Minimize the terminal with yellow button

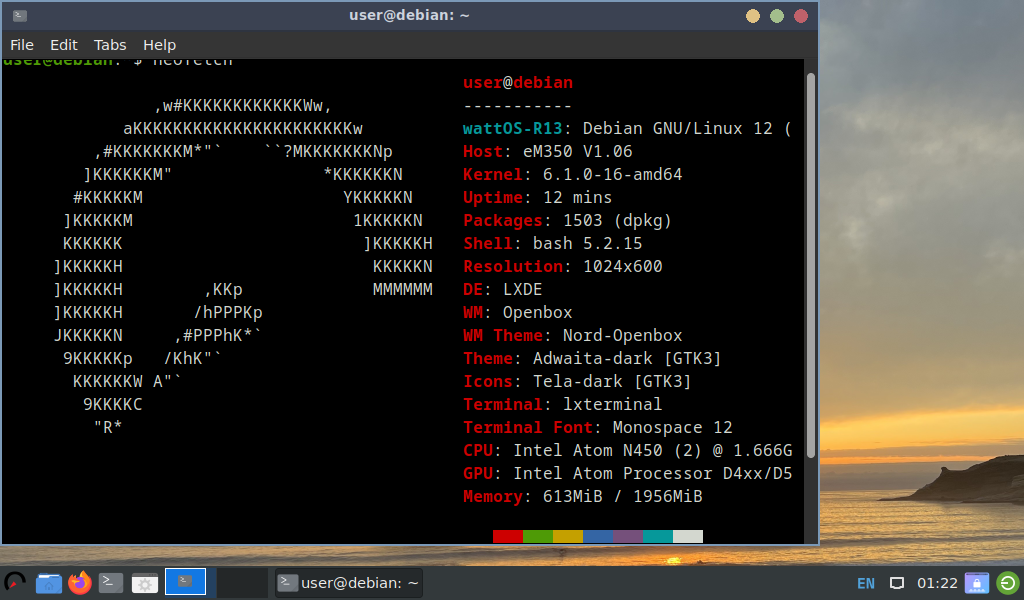tap(753, 16)
